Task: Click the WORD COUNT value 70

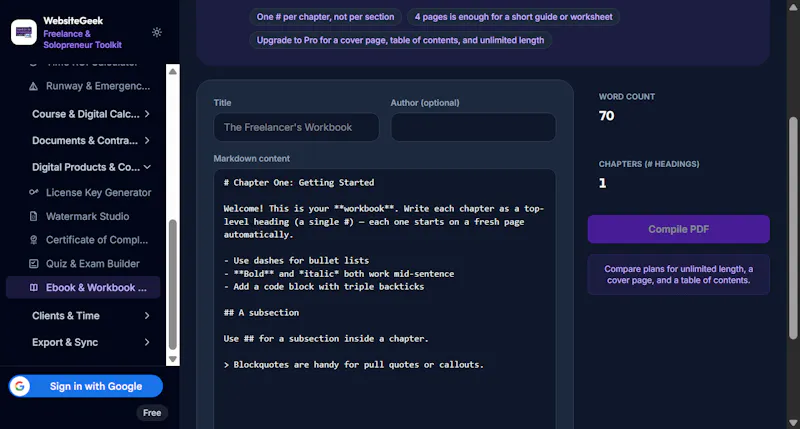Action: tap(607, 116)
